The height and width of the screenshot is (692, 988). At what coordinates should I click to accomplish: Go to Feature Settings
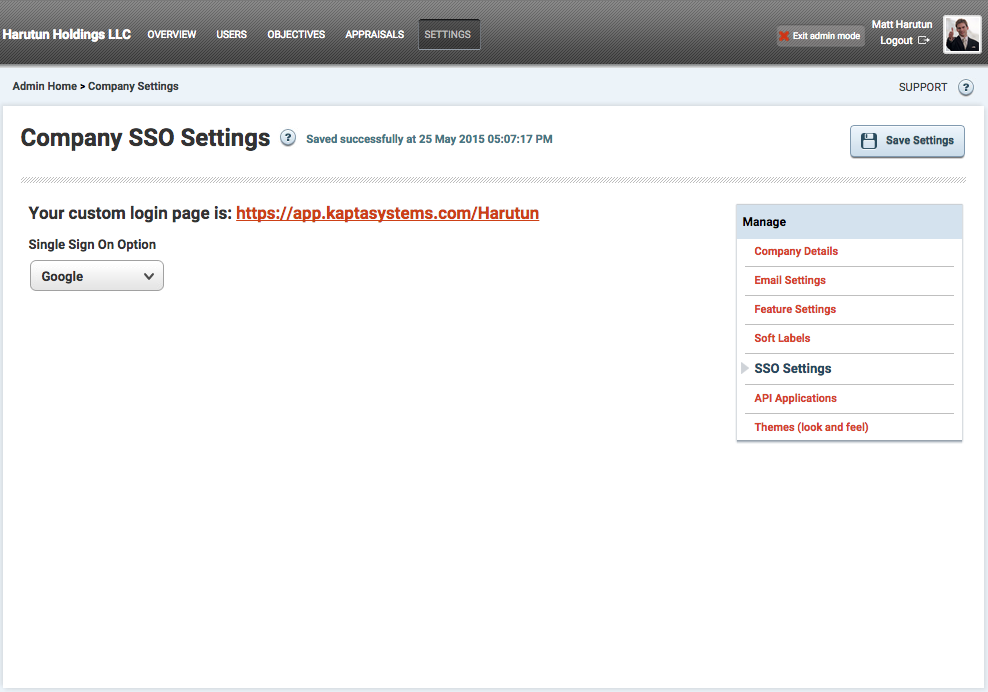(795, 309)
